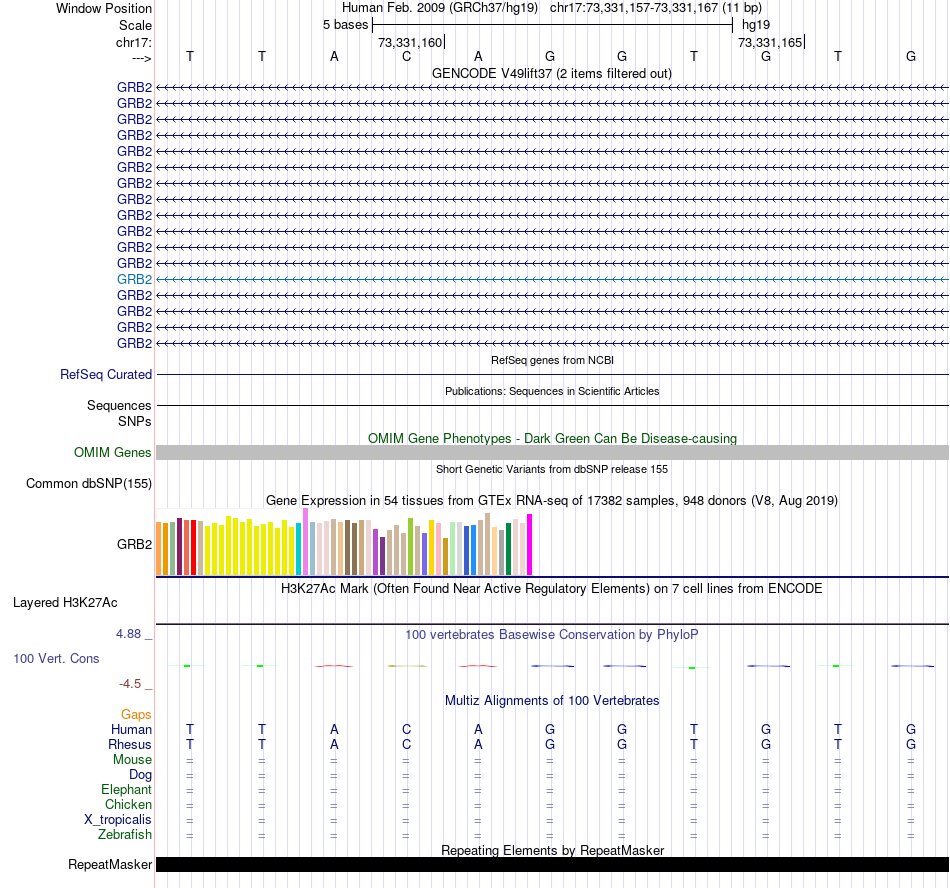Click the 100 Vert. Cons label
950x888 pixels.
point(56,658)
